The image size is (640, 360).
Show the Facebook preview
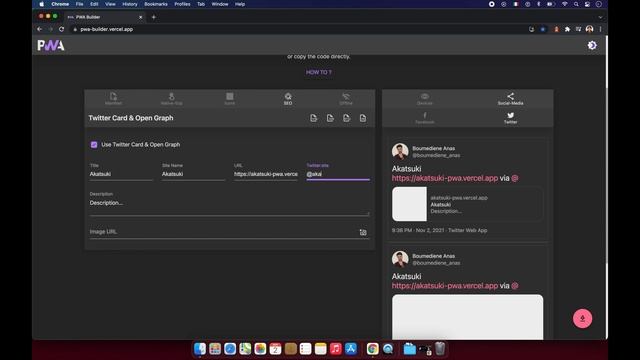pyautogui.click(x=424, y=118)
